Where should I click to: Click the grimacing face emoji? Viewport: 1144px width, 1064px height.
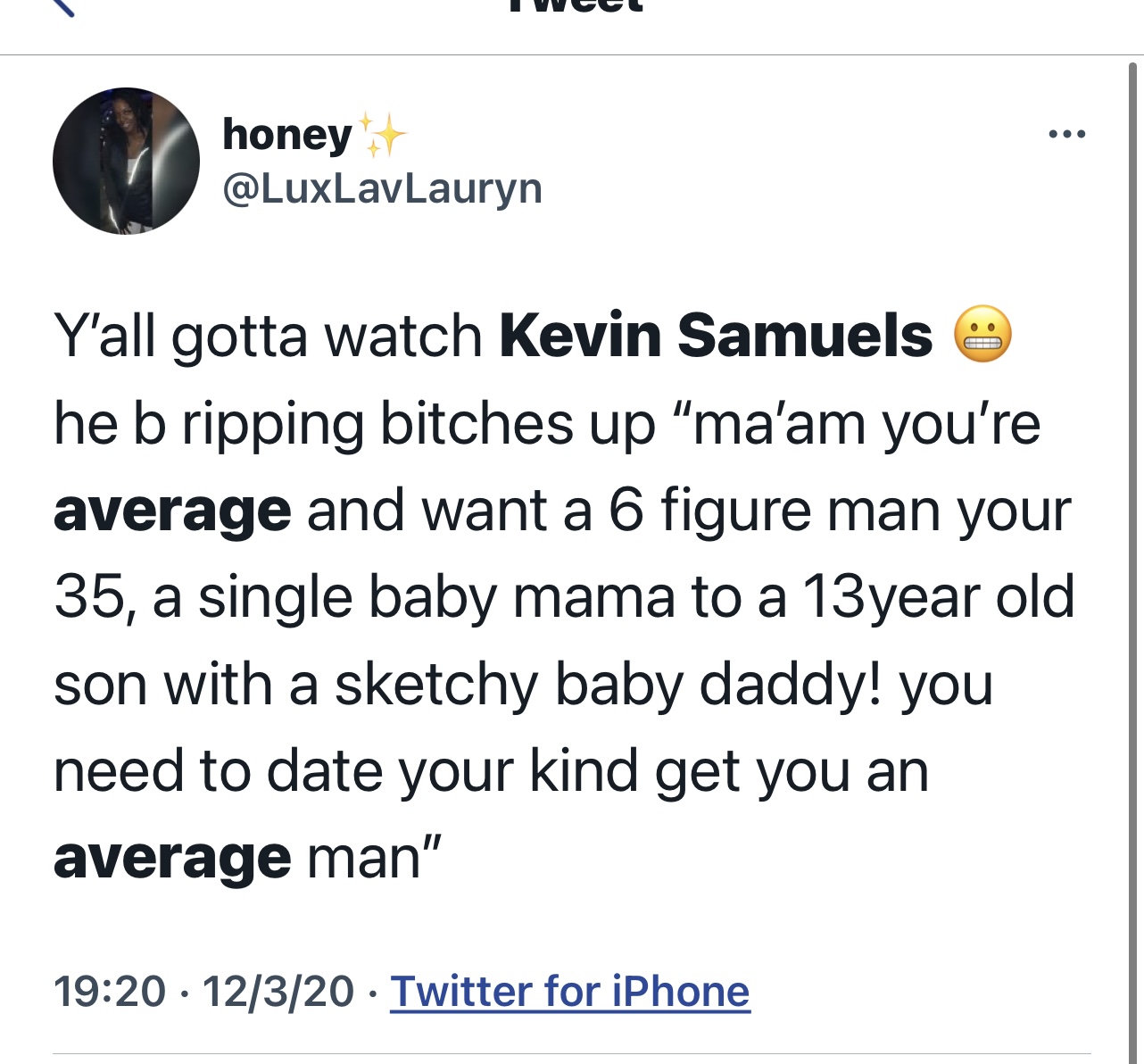[982, 335]
